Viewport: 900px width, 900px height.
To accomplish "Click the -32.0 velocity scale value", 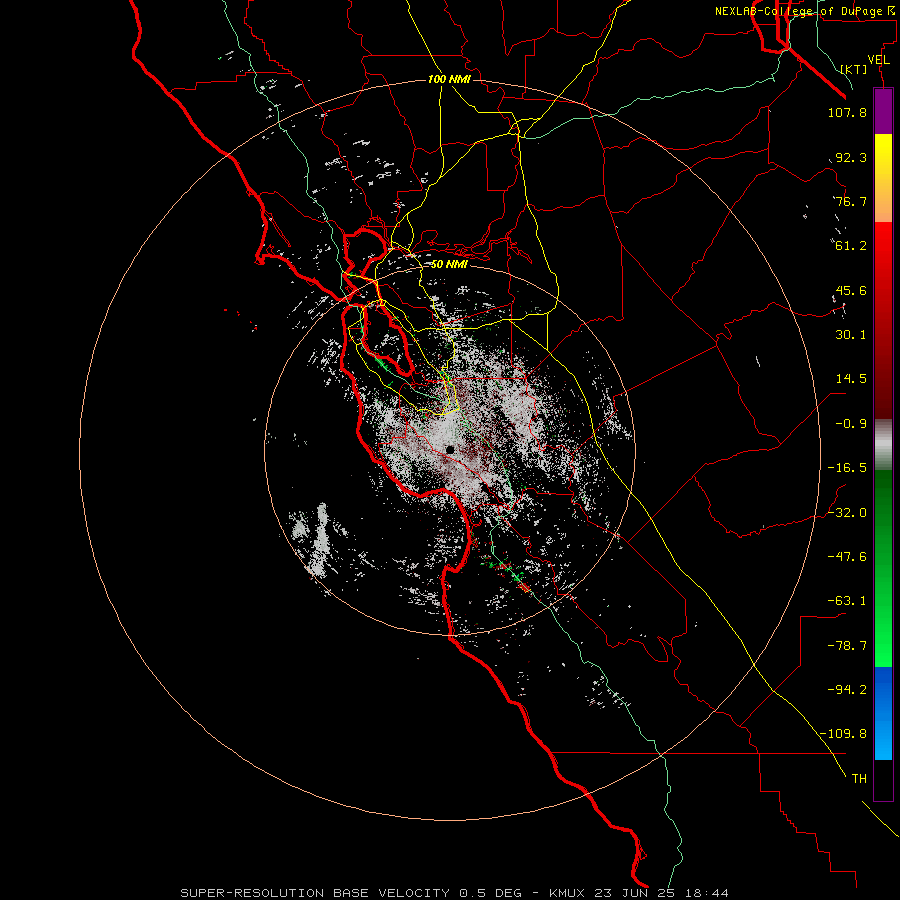I will (847, 513).
